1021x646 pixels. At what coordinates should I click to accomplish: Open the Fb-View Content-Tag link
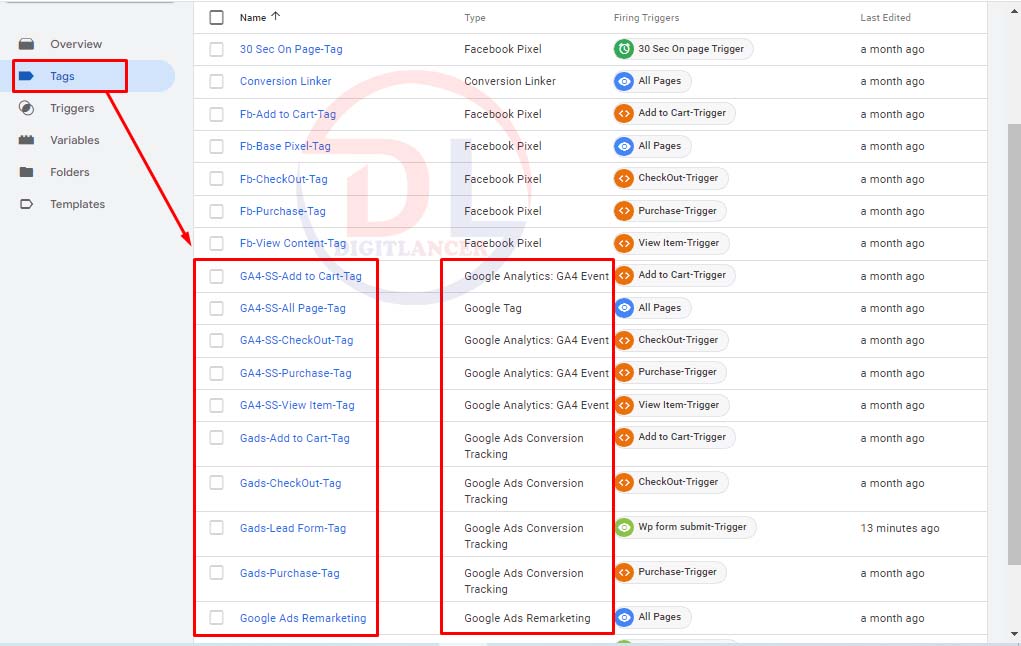click(293, 244)
